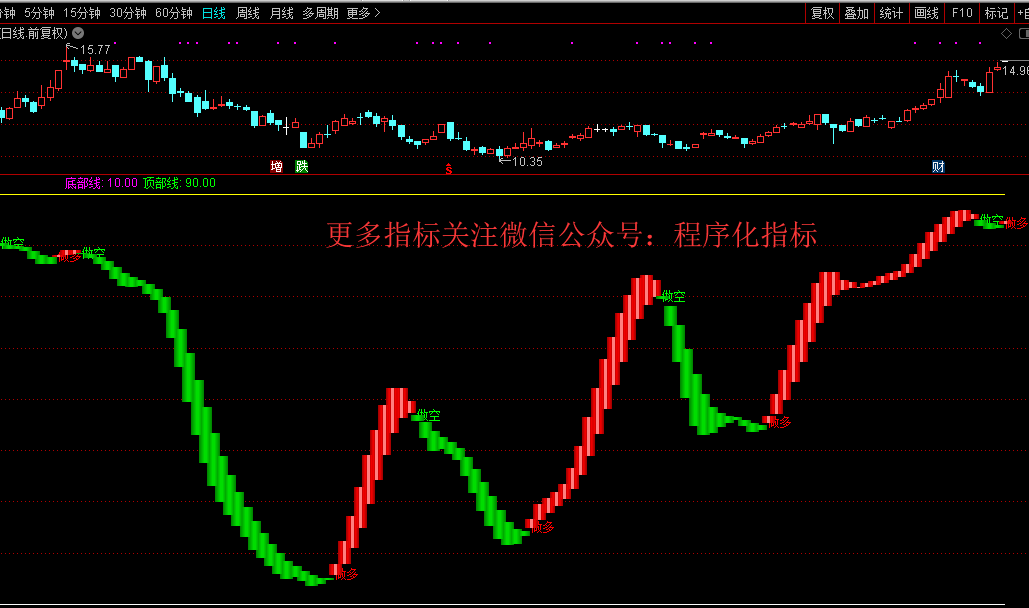Click the 做多 signal at the lowest trough
The image size is (1029, 608).
[346, 574]
